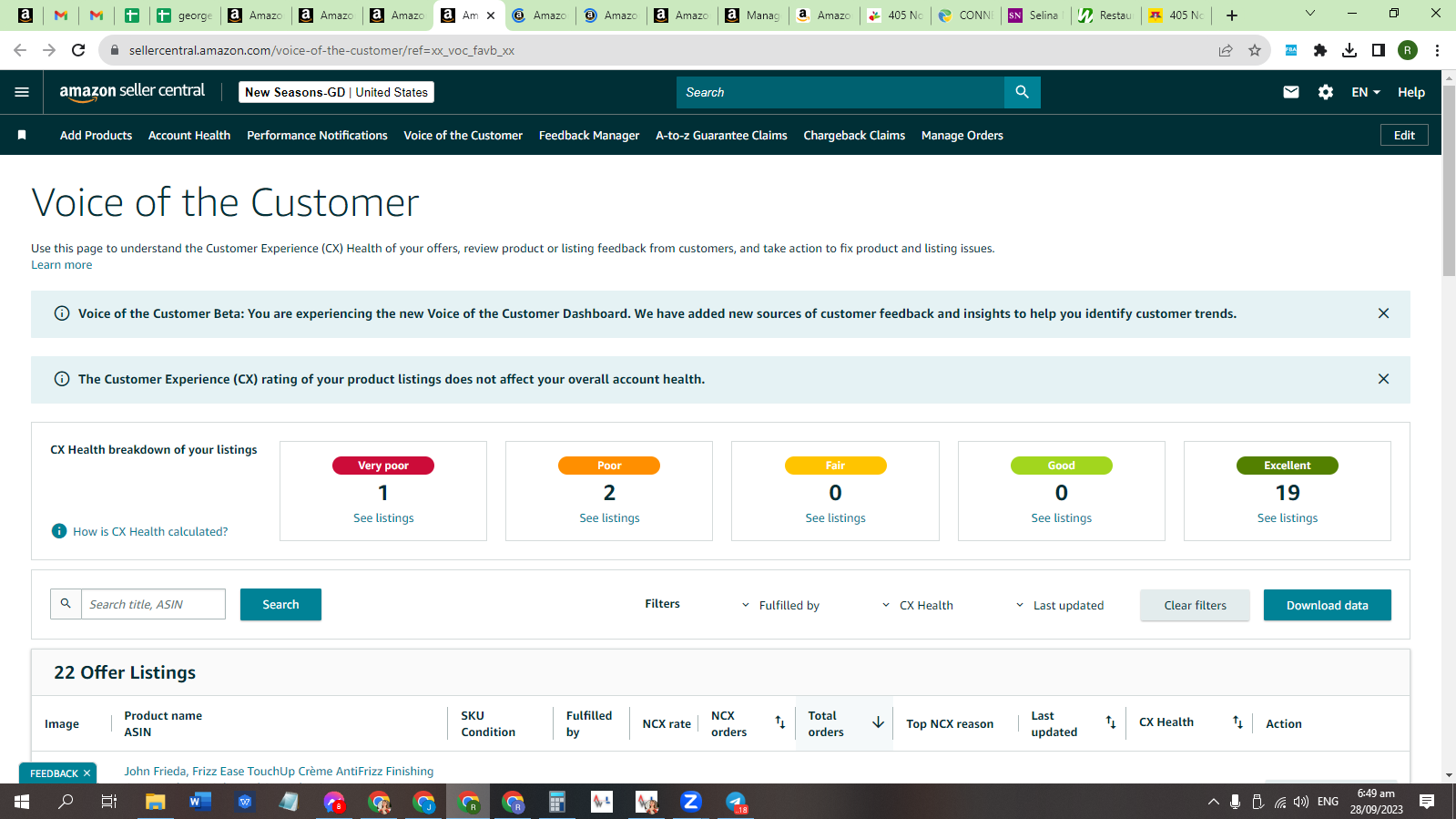Click the page vertical scrollbar thumb
Image resolution: width=1456 pixels, height=819 pixels.
coord(1449,180)
